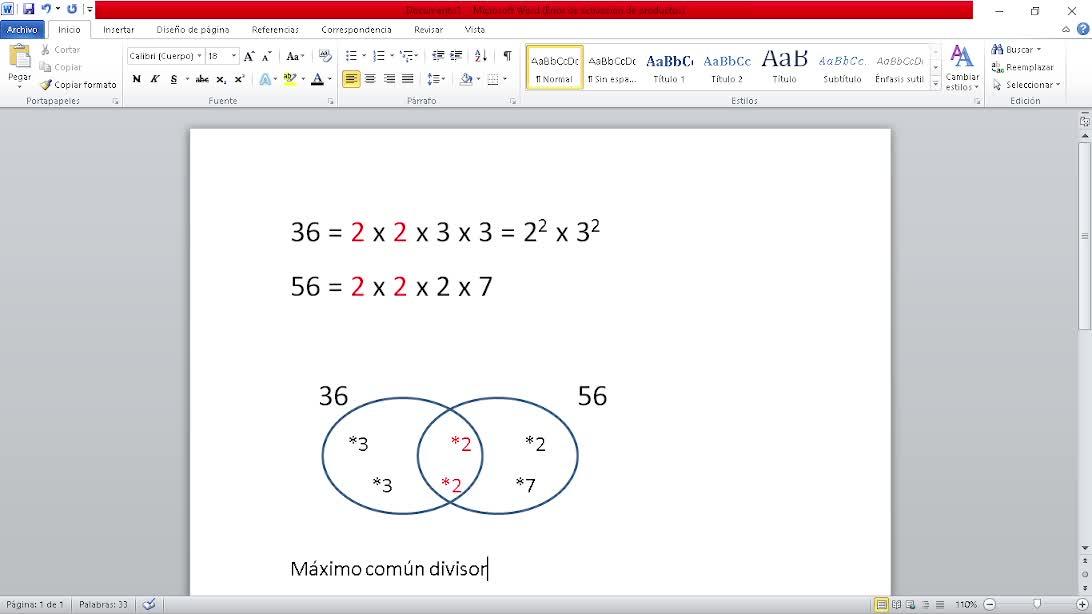The height and width of the screenshot is (614, 1092).
Task: Open the Referencias tab
Action: point(275,29)
